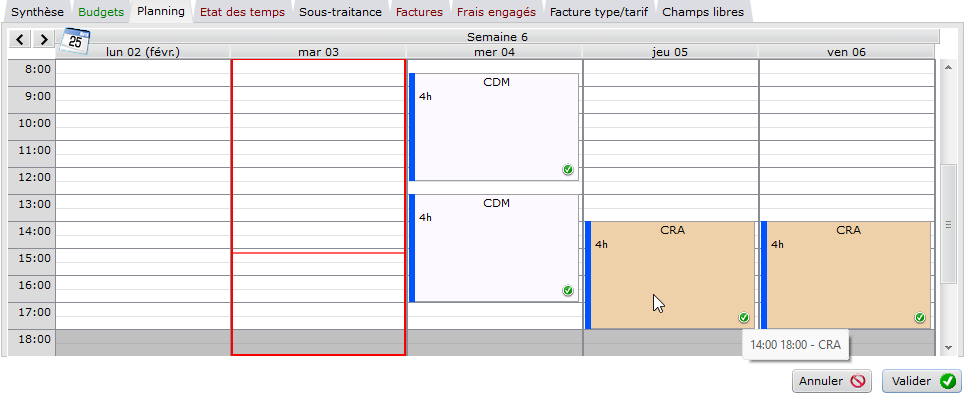Screen dimensions: 969x400
Task: Click the lun 02 (févr.) day header
Action: (x=143, y=53)
